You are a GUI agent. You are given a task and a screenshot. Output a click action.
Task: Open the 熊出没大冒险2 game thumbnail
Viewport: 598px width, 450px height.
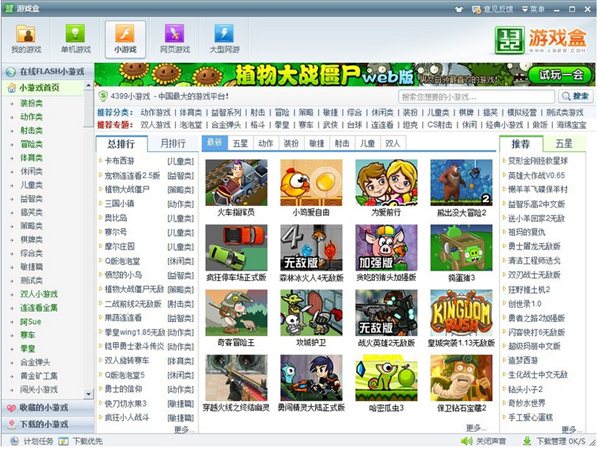tap(461, 183)
